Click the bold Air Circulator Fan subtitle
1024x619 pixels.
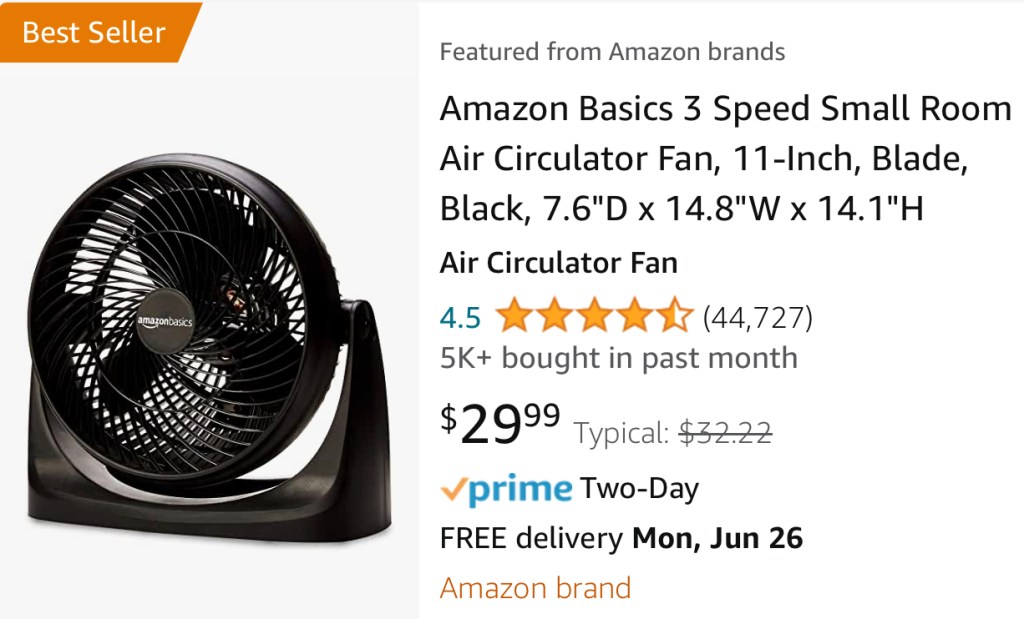[x=558, y=263]
